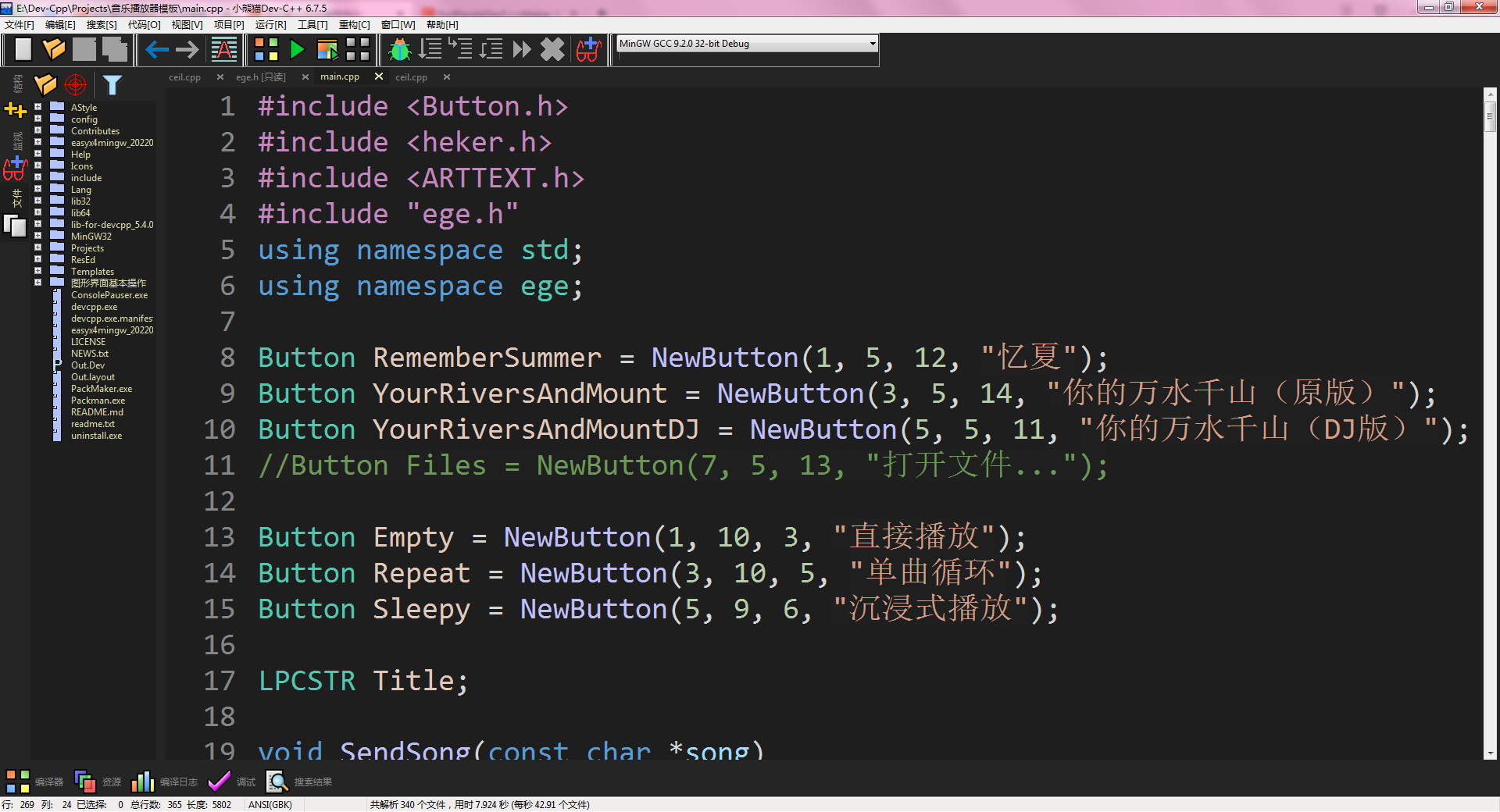Open the 运行[R] menu

click(270, 24)
